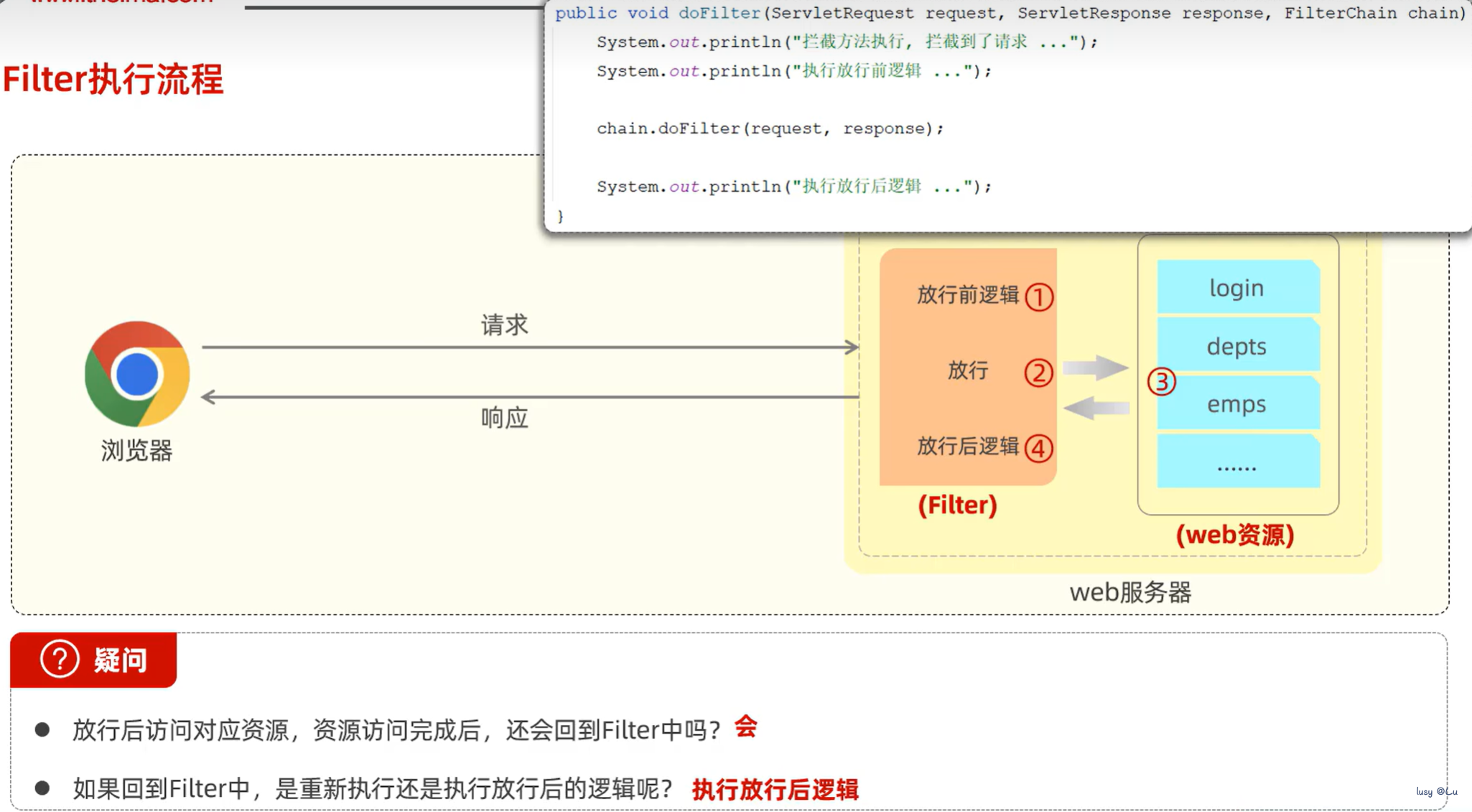This screenshot has width=1472, height=812.
Task: Click the 请求 arrow label
Action: coord(504,325)
